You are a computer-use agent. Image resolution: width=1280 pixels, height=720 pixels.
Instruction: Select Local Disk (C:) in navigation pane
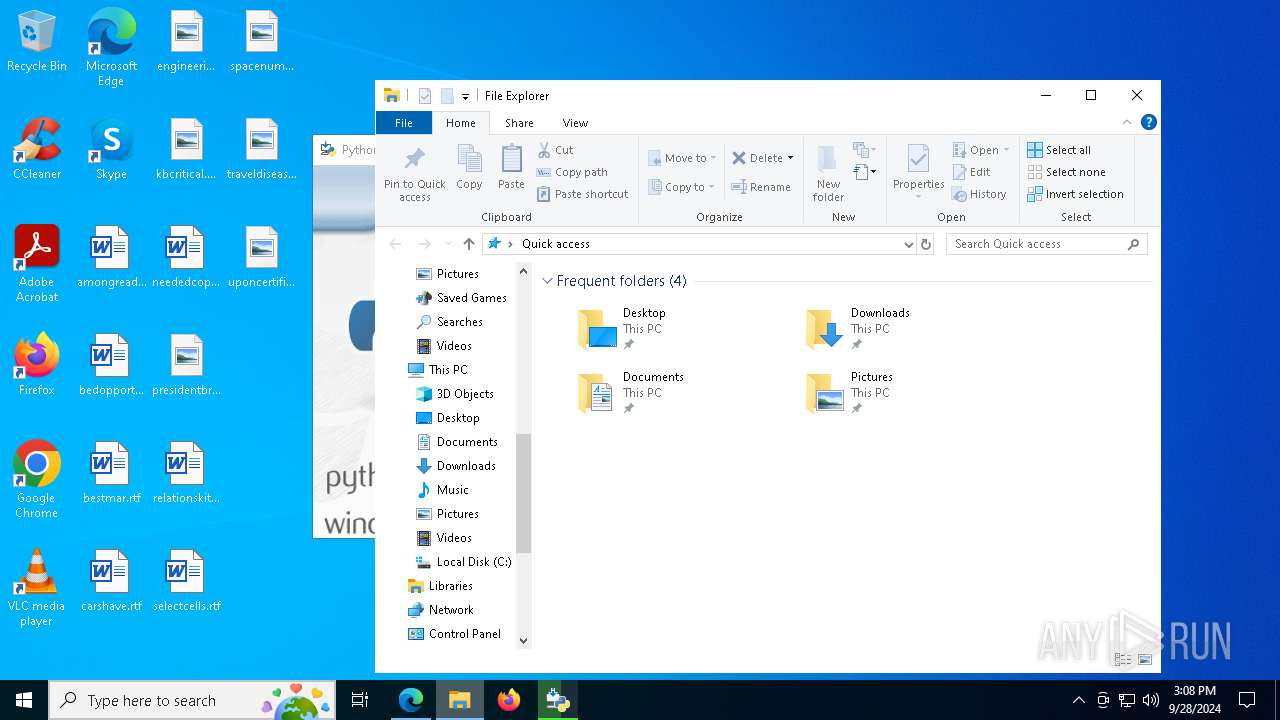coord(464,562)
